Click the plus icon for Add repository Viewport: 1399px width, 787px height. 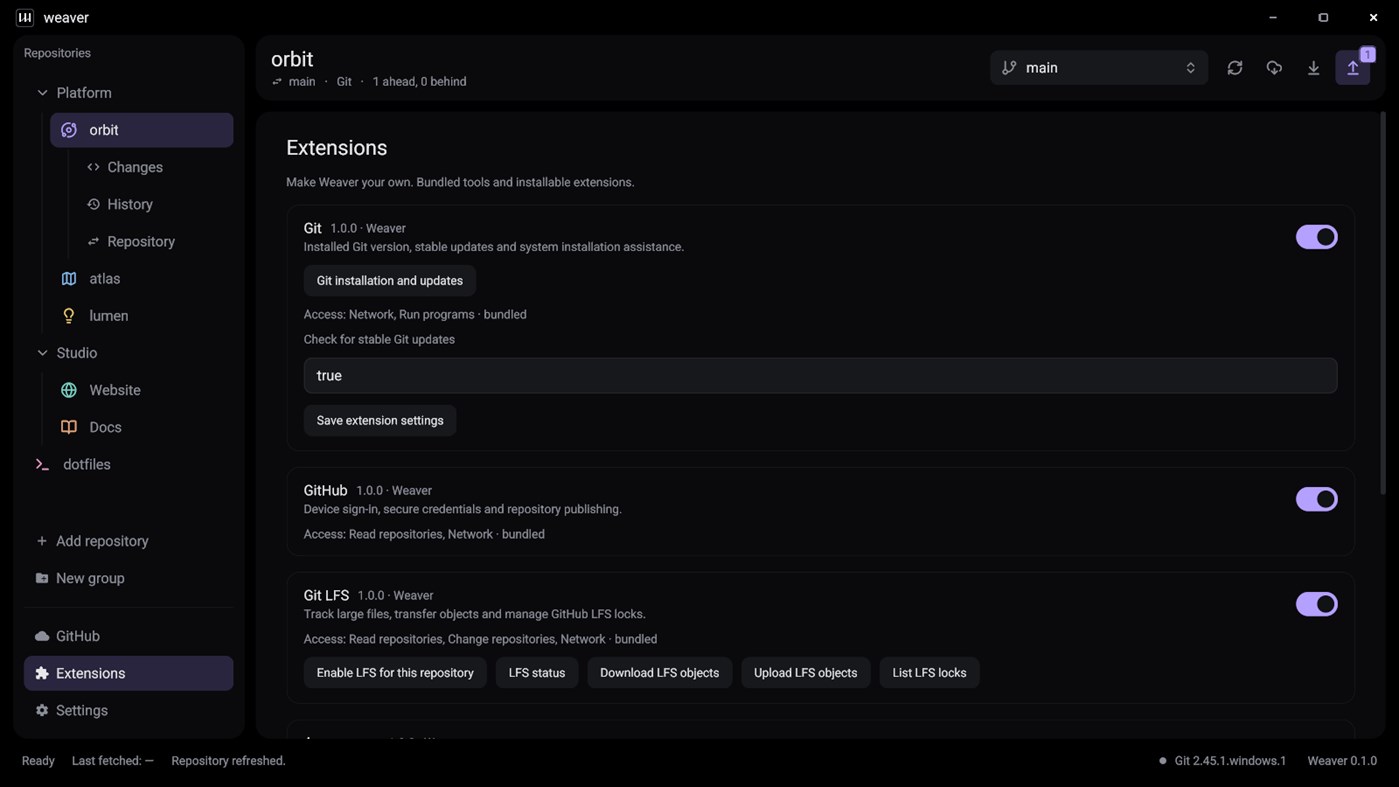click(41, 541)
